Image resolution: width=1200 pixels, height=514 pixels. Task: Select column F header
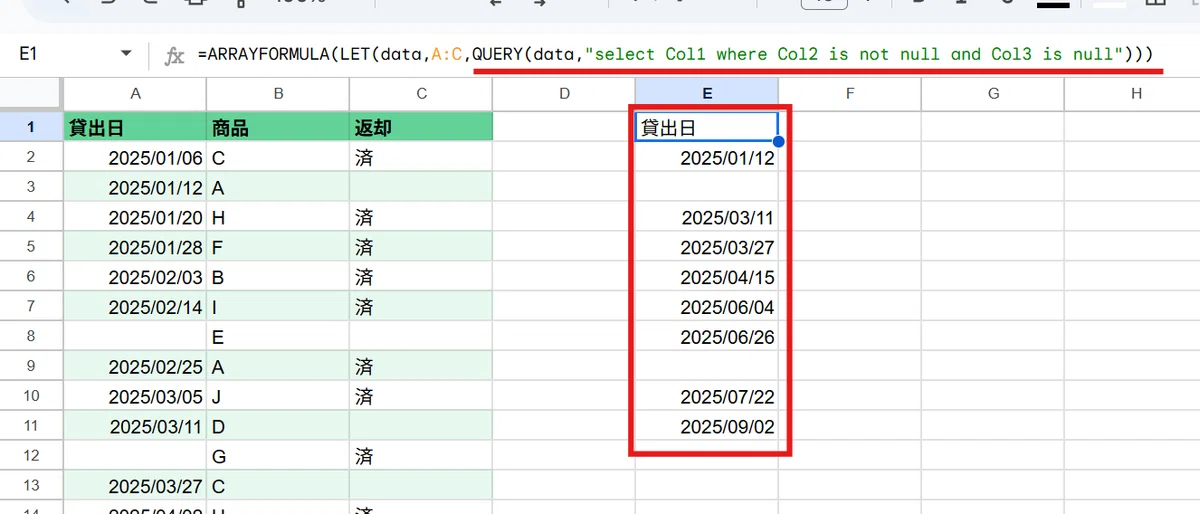pyautogui.click(x=850, y=94)
